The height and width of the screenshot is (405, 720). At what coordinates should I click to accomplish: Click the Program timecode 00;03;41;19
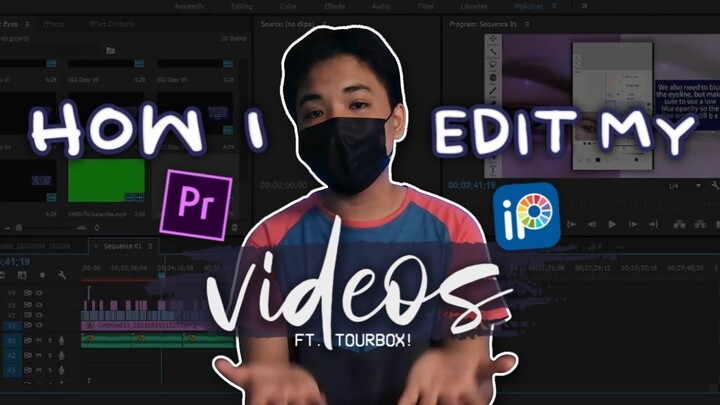[472, 185]
